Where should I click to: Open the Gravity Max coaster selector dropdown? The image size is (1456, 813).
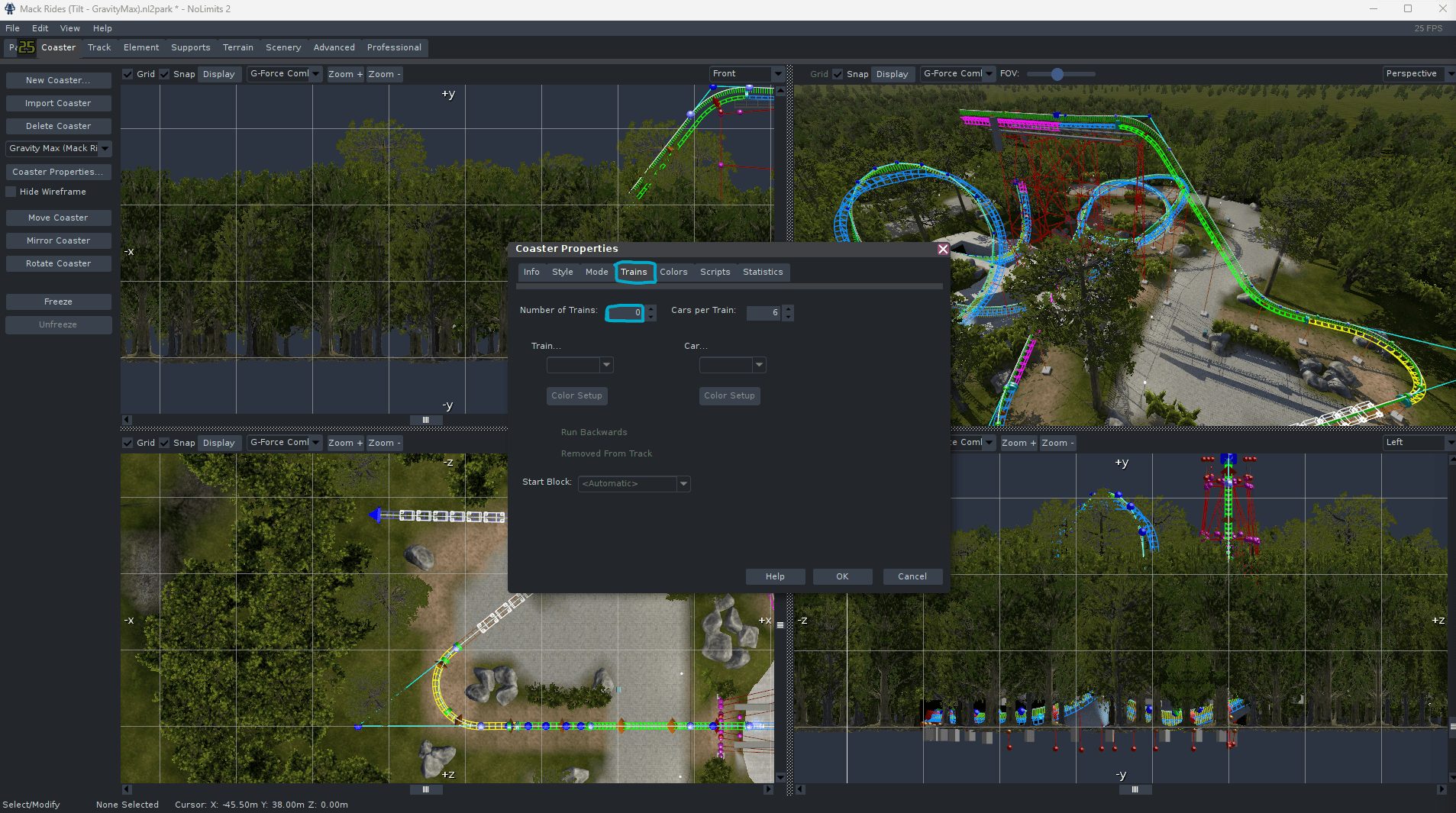click(x=58, y=149)
